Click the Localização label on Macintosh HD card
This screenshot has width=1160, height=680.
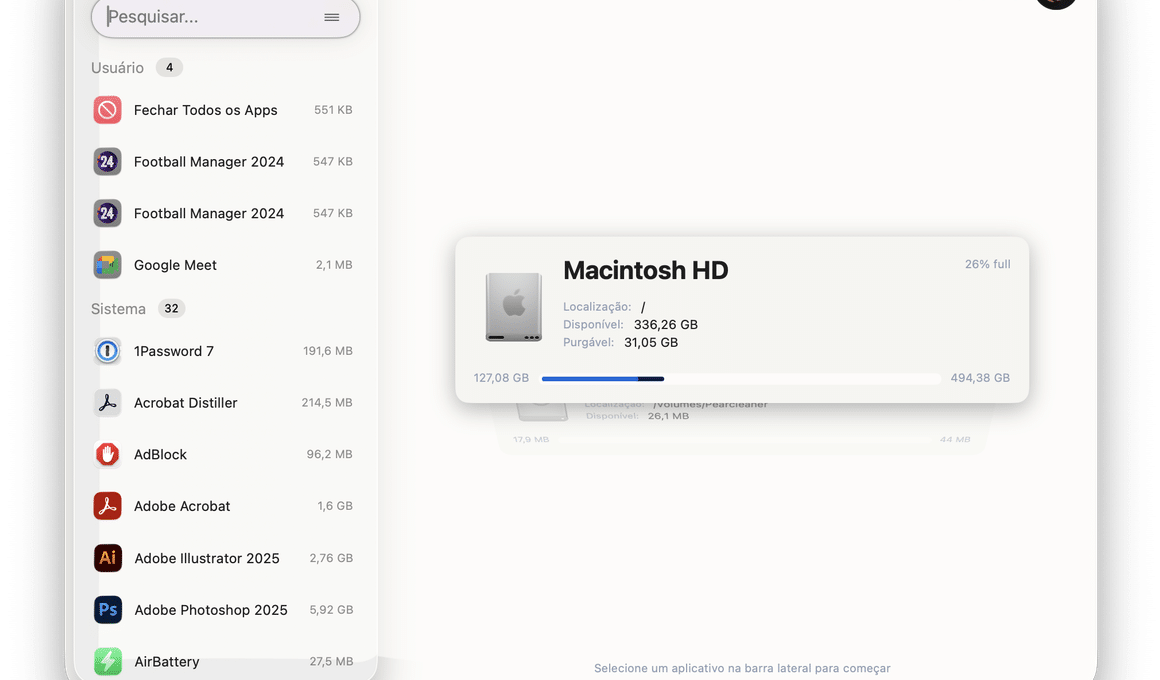pos(597,307)
